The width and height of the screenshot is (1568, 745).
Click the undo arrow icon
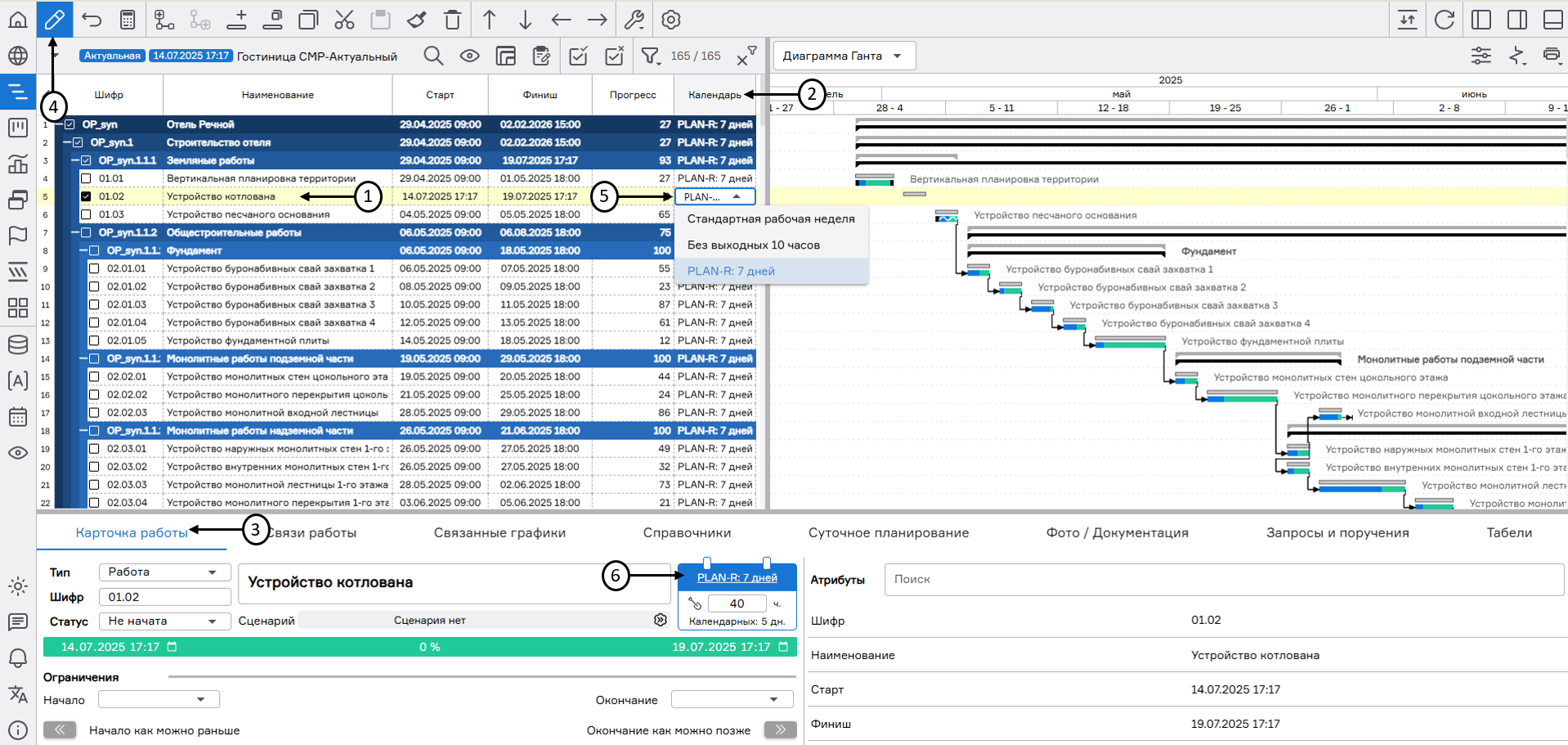92,20
